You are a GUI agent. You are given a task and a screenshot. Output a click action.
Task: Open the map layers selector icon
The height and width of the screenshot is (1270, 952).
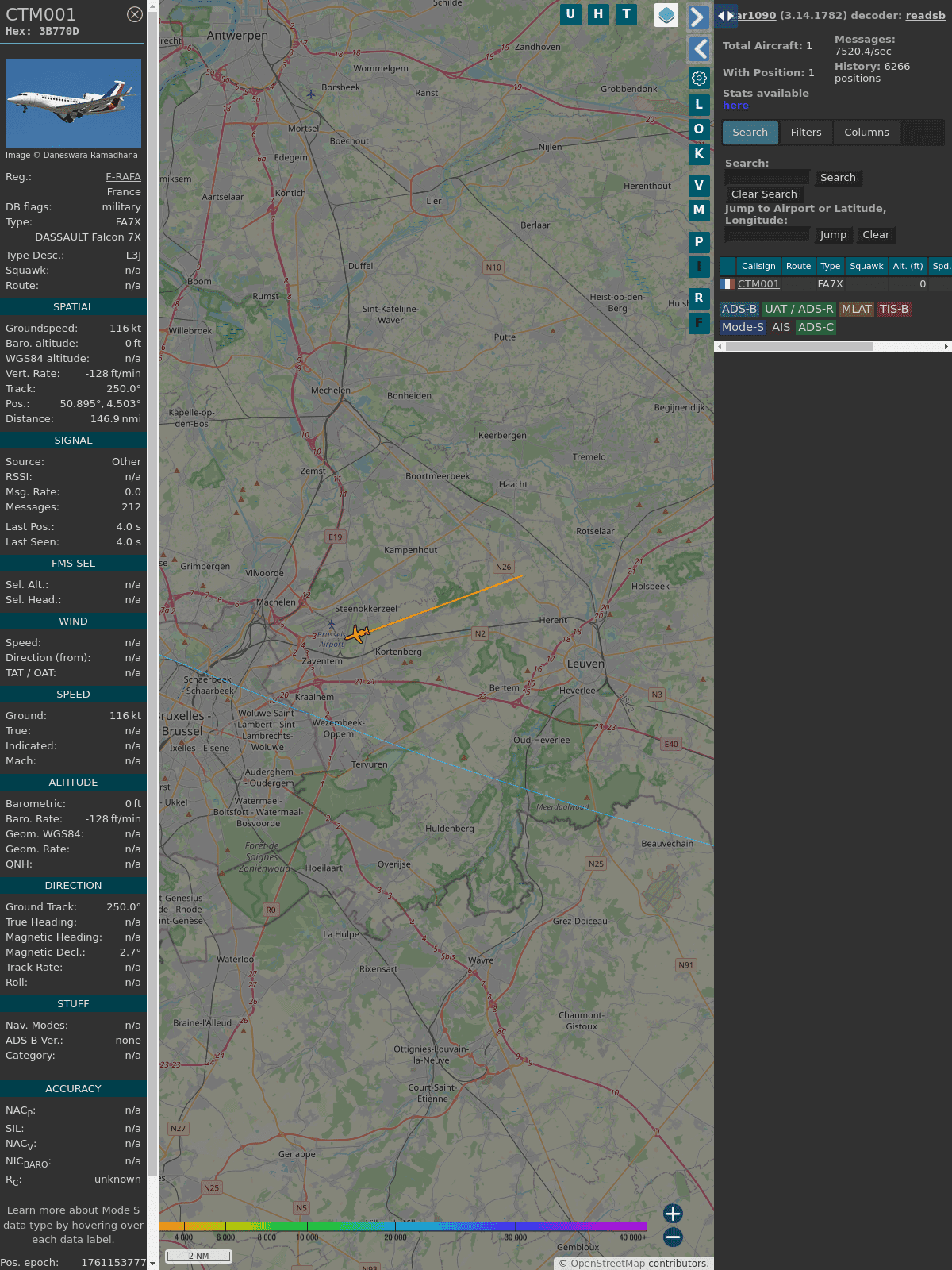tap(666, 14)
